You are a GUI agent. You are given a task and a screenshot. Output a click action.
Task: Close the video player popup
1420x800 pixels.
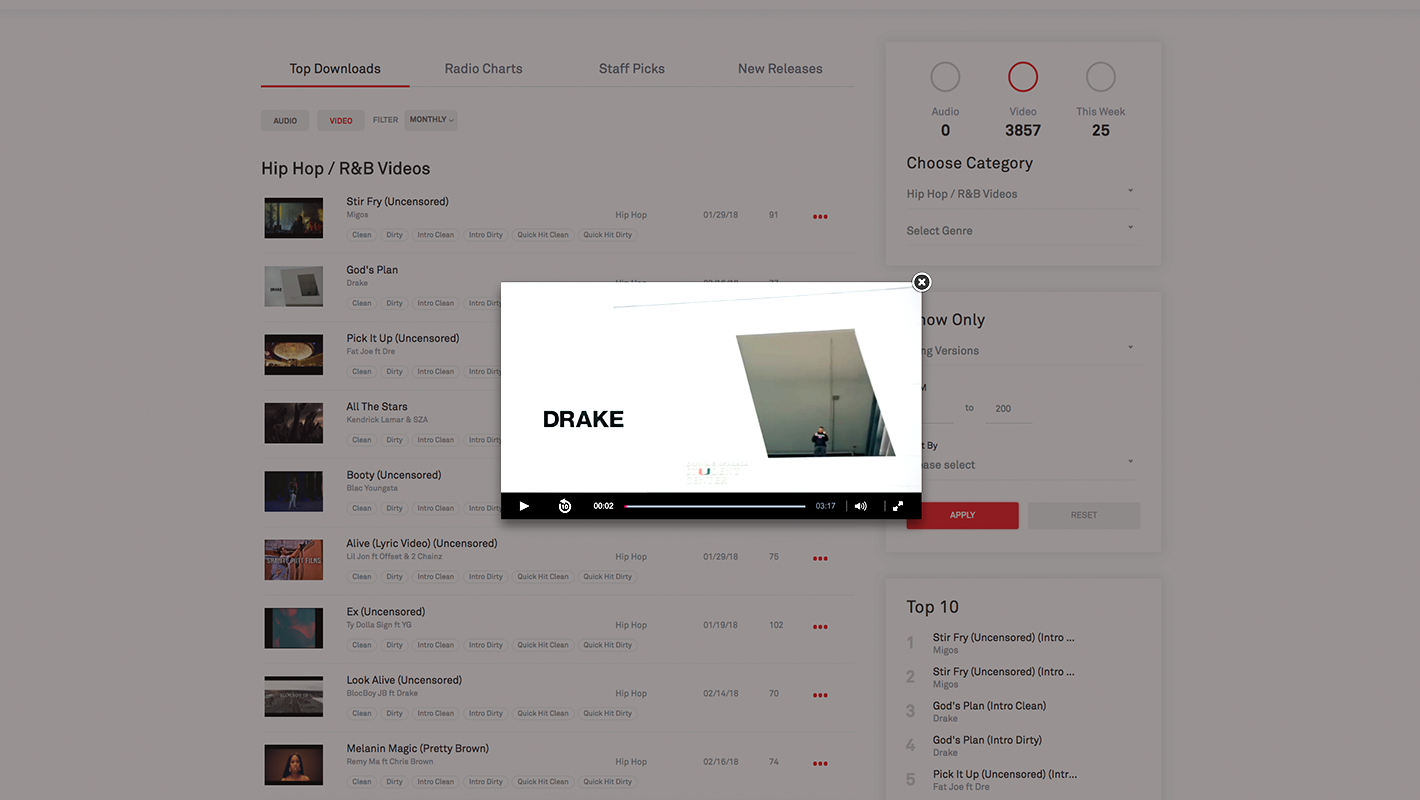(x=922, y=282)
